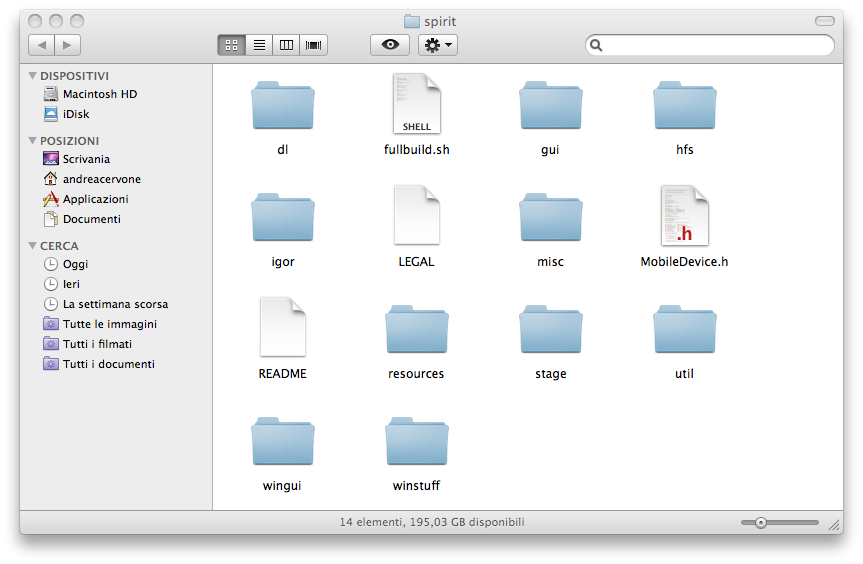Click the LEGAL document icon
This screenshot has height=564, width=863.
coord(416,216)
